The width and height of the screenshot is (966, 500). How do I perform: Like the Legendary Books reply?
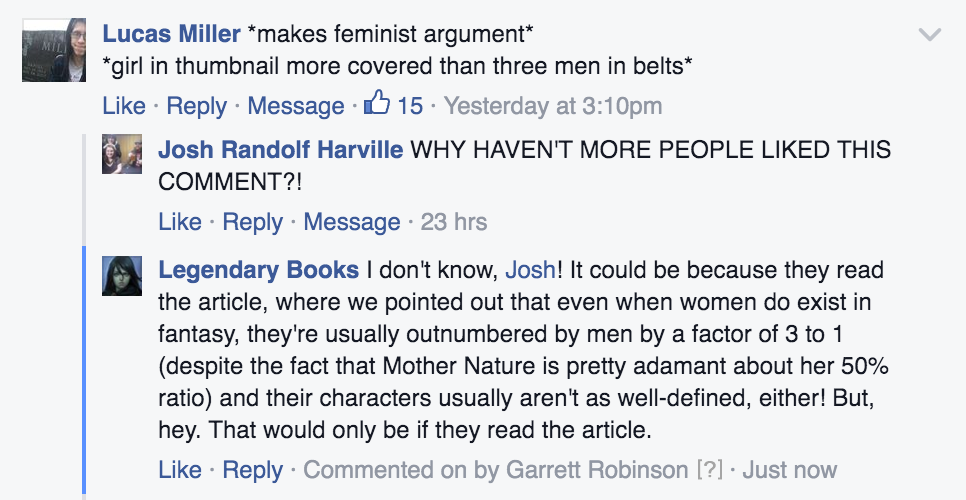[x=180, y=469]
